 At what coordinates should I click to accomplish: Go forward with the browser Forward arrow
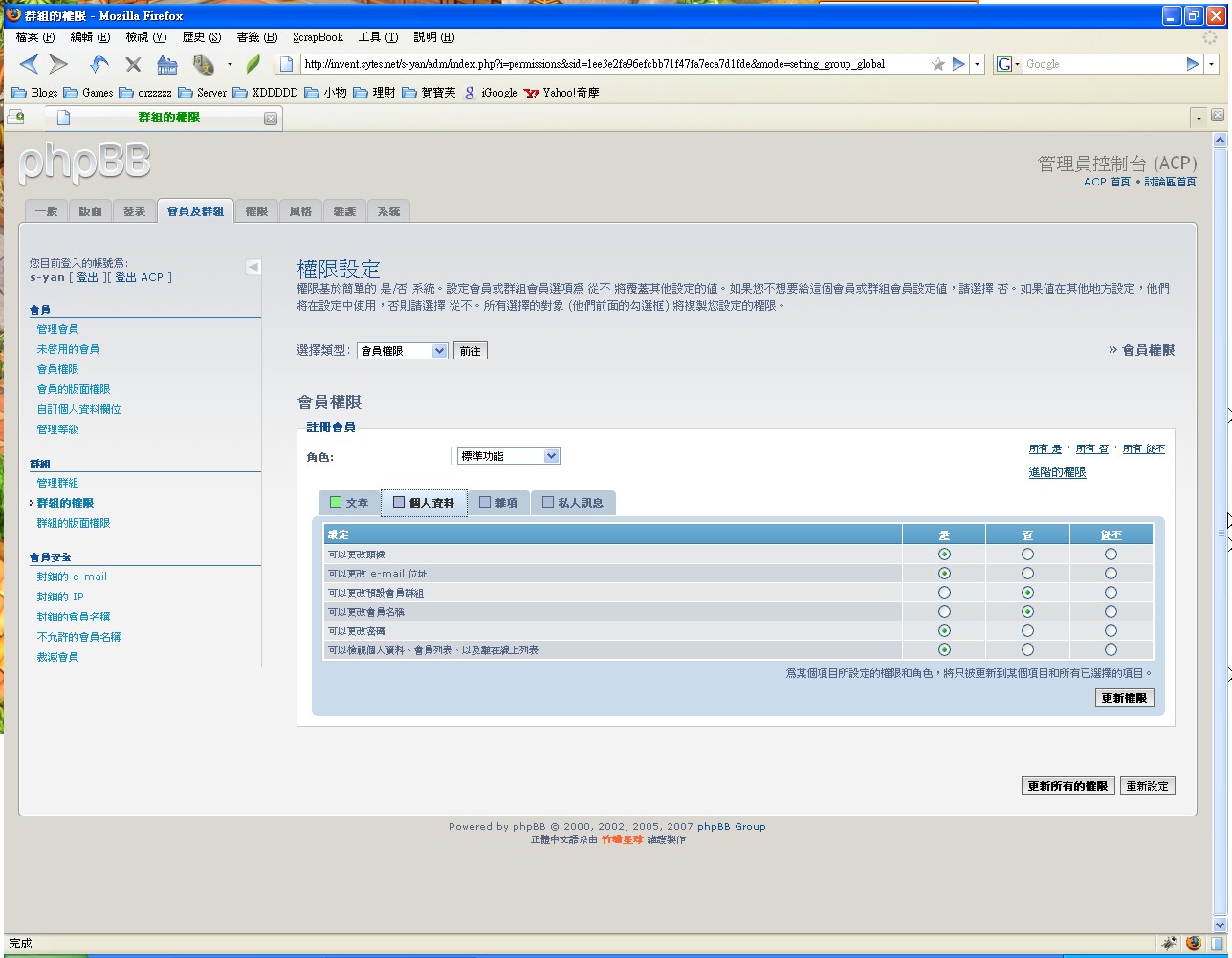[x=58, y=64]
